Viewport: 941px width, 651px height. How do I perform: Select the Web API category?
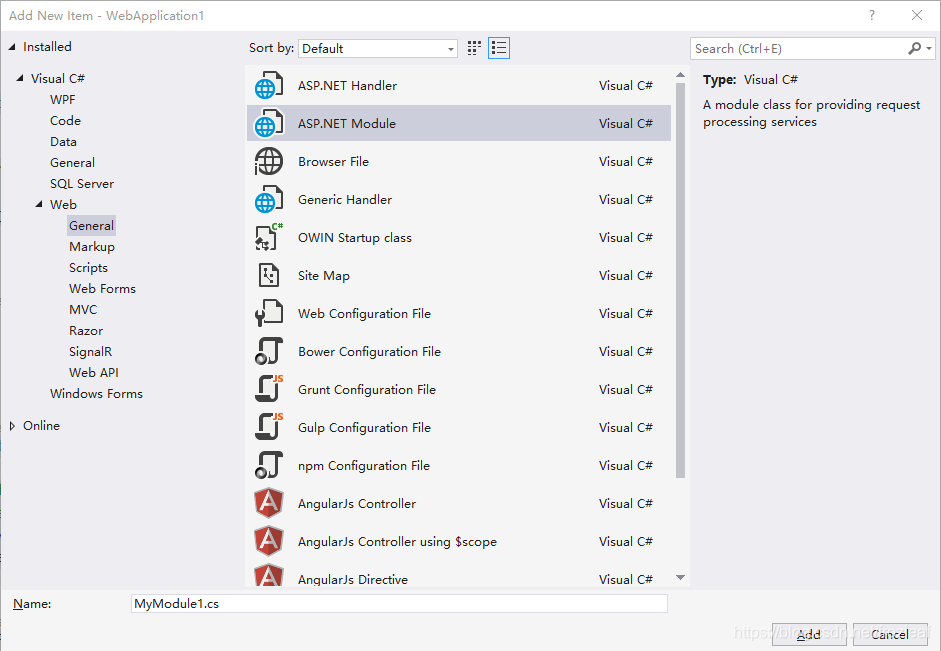[x=94, y=373]
